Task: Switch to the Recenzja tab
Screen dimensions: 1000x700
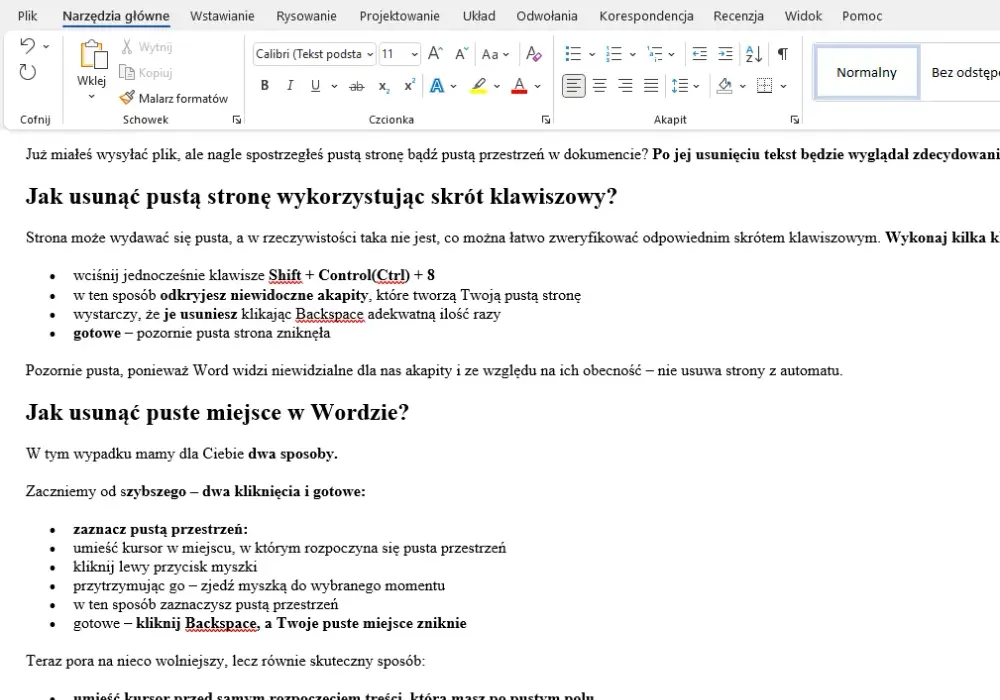Action: (739, 16)
